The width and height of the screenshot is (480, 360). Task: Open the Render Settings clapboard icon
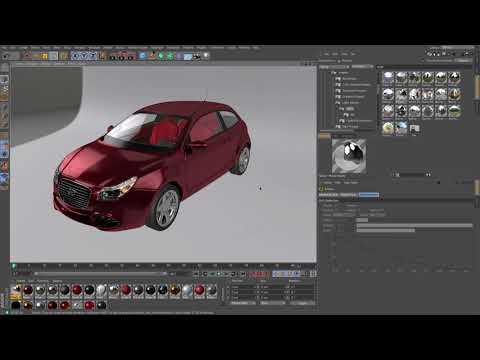tap(131, 56)
